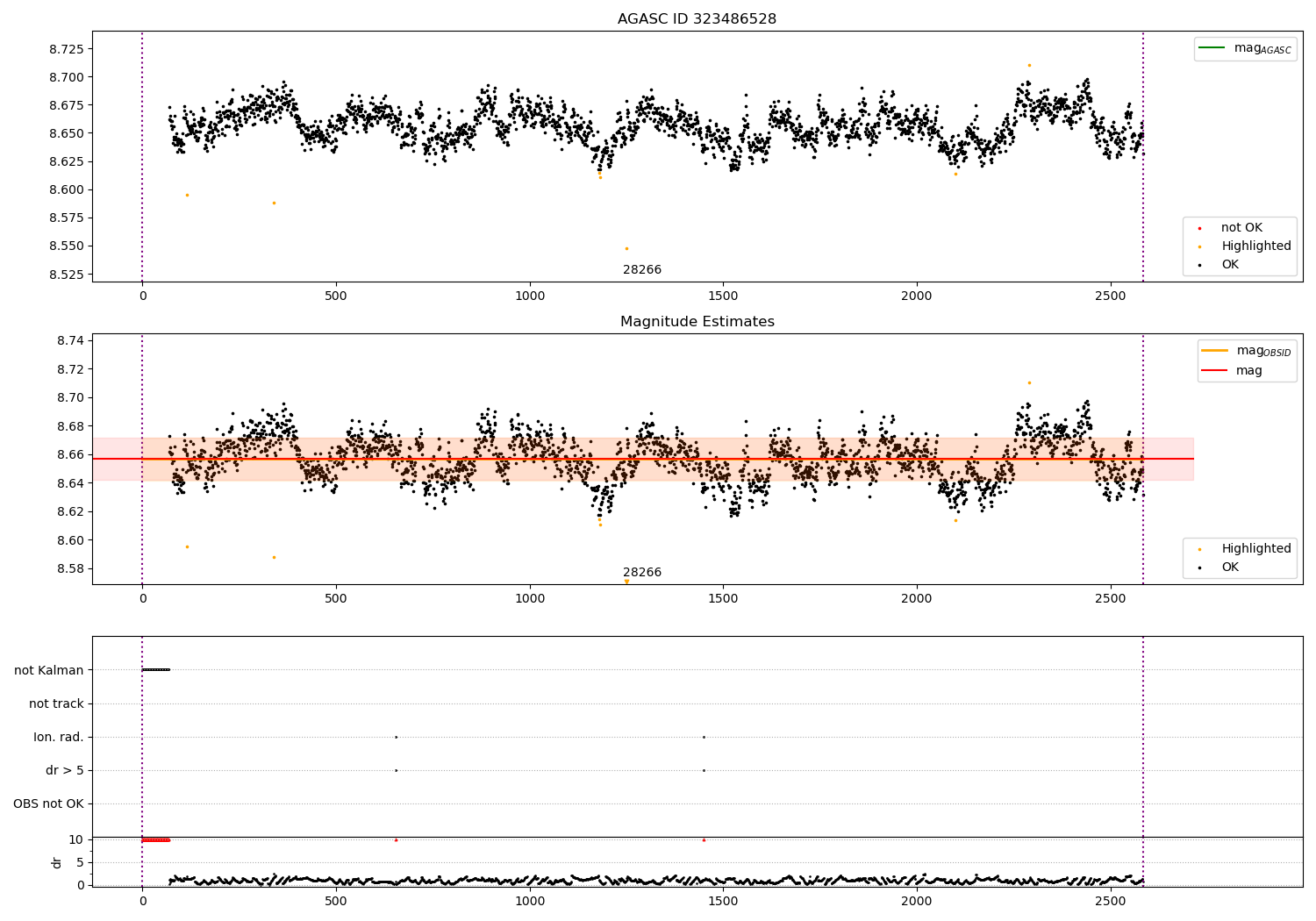Click "not OK" in the top plot legend
1316x921 pixels.
(x=1241, y=227)
